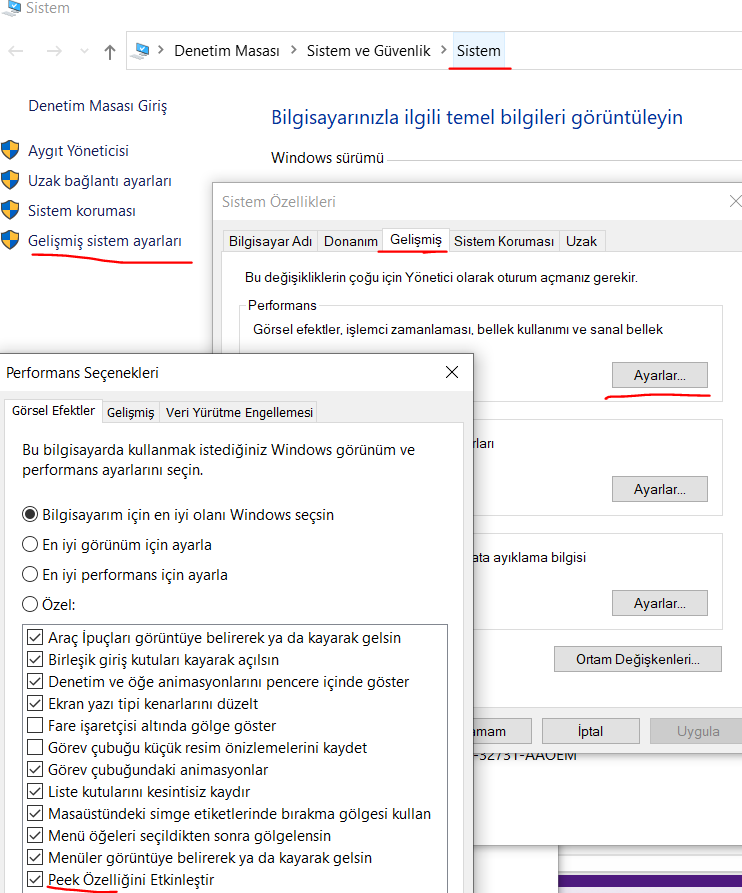The width and height of the screenshot is (742, 893).
Task: Toggle Ekran yazı tipi kenarlarını düzelt
Action: [35, 703]
